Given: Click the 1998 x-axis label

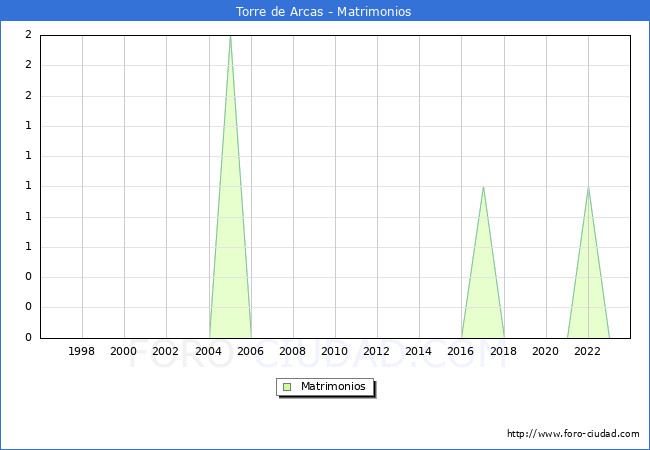Looking at the screenshot, I should click(82, 351).
